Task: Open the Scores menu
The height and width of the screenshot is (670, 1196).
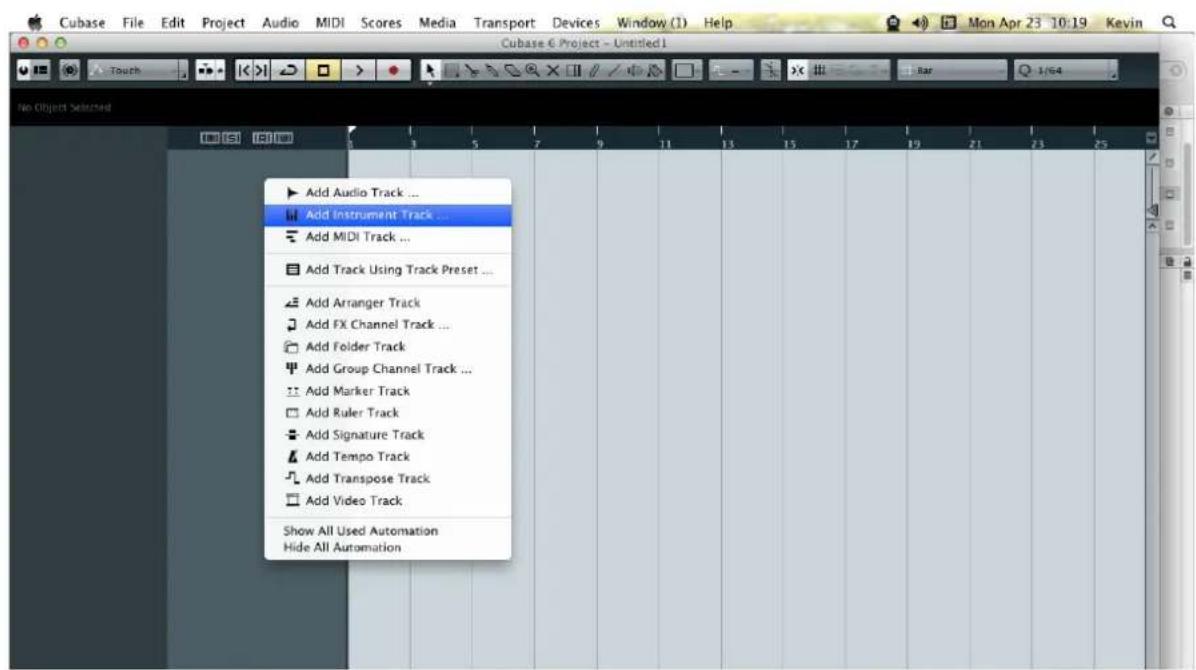Action: click(x=381, y=22)
